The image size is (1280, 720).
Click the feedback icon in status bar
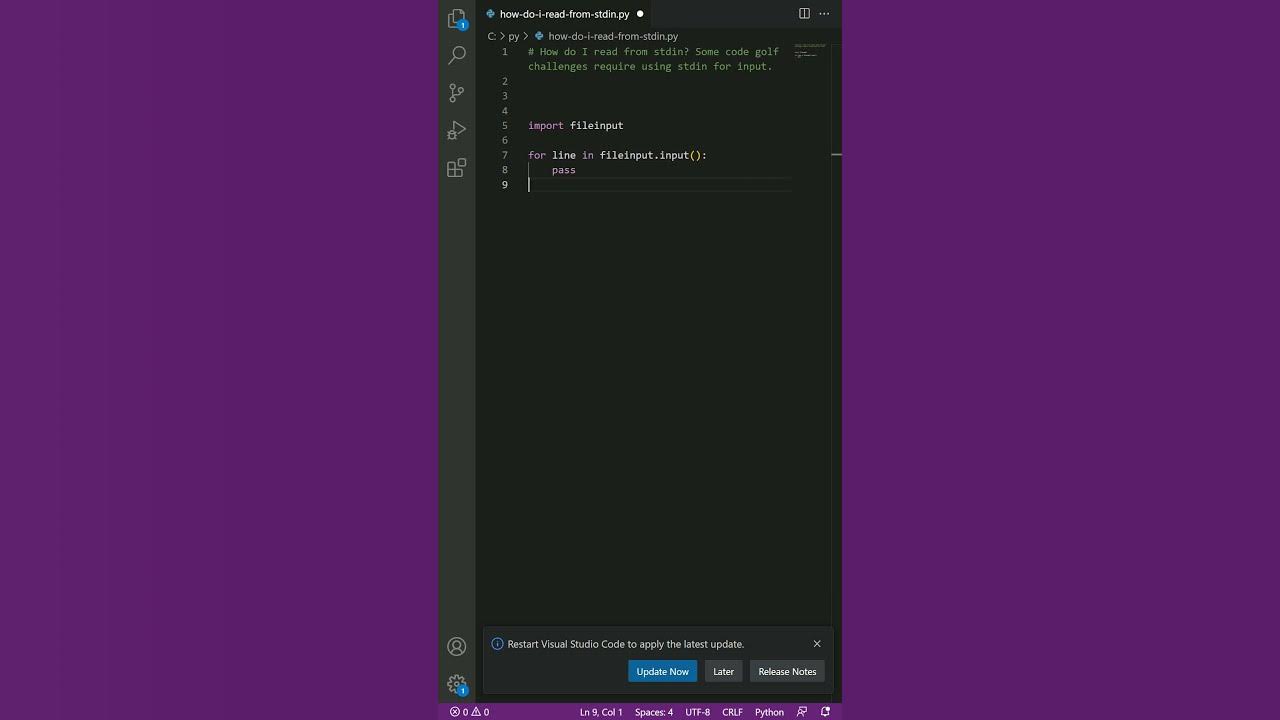pyautogui.click(x=802, y=712)
